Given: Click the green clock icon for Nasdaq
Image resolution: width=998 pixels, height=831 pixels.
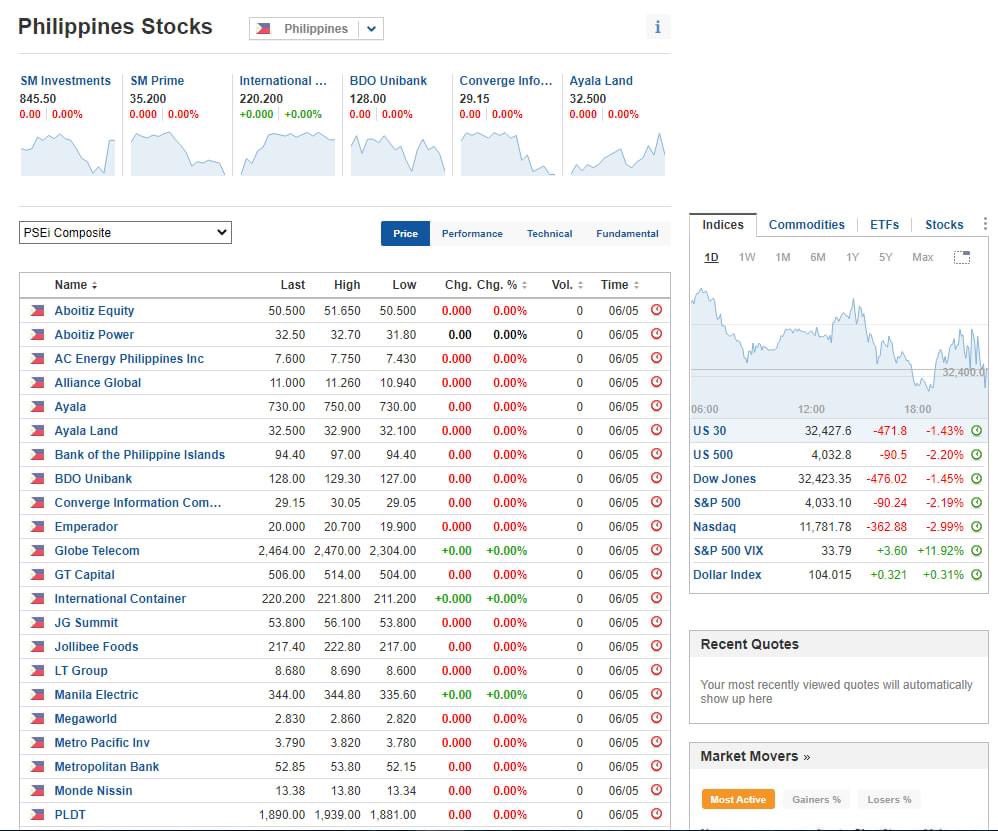Looking at the screenshot, I should coord(976,527).
